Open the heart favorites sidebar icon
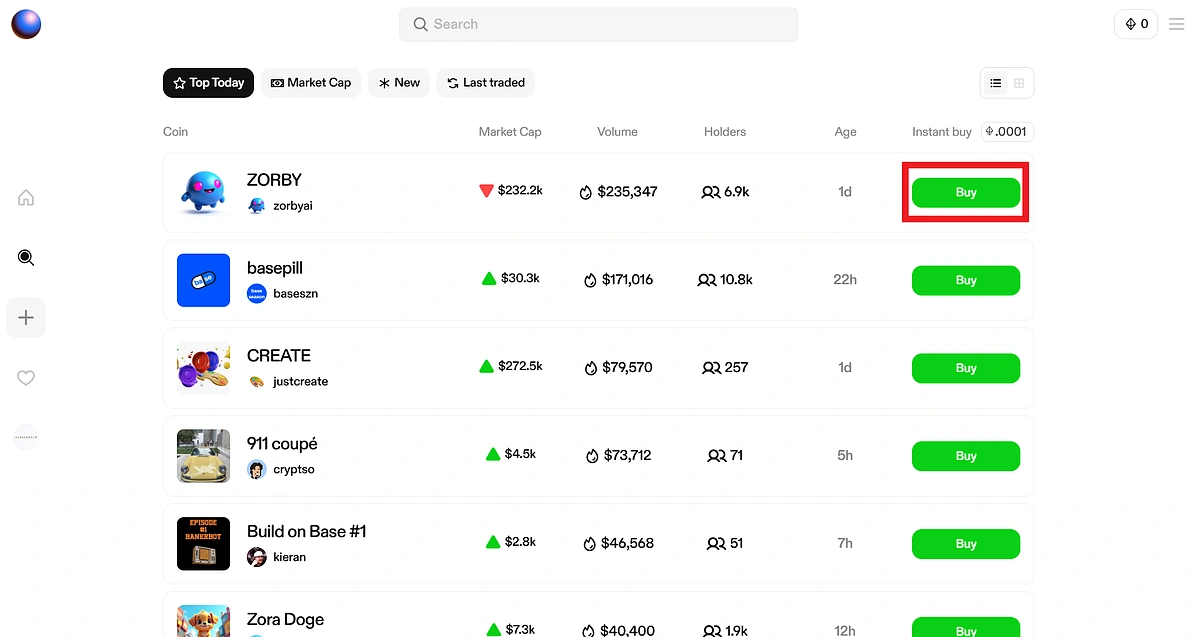Image resolution: width=1200 pixels, height=637 pixels. click(x=26, y=378)
